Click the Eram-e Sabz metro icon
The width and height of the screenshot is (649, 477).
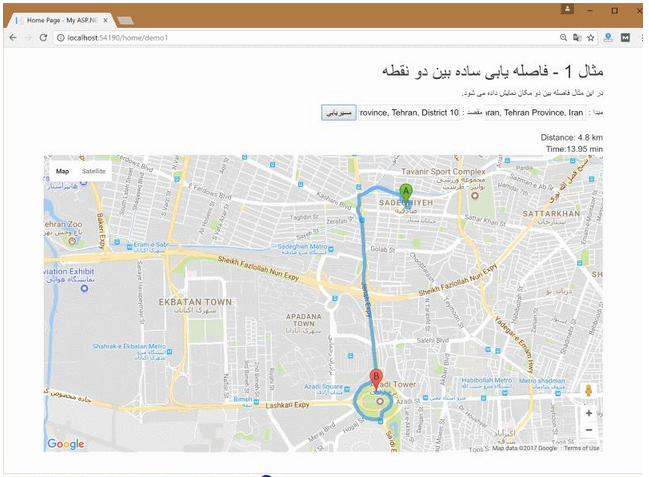click(128, 247)
